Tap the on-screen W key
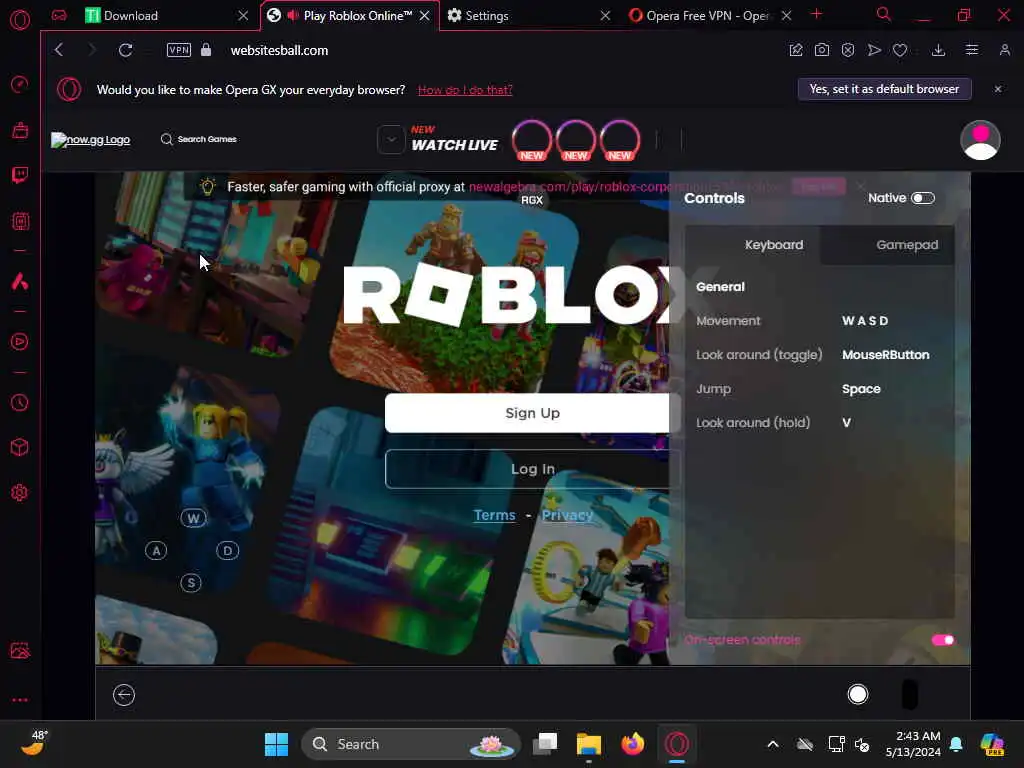Viewport: 1024px width, 768px height. [x=193, y=519]
